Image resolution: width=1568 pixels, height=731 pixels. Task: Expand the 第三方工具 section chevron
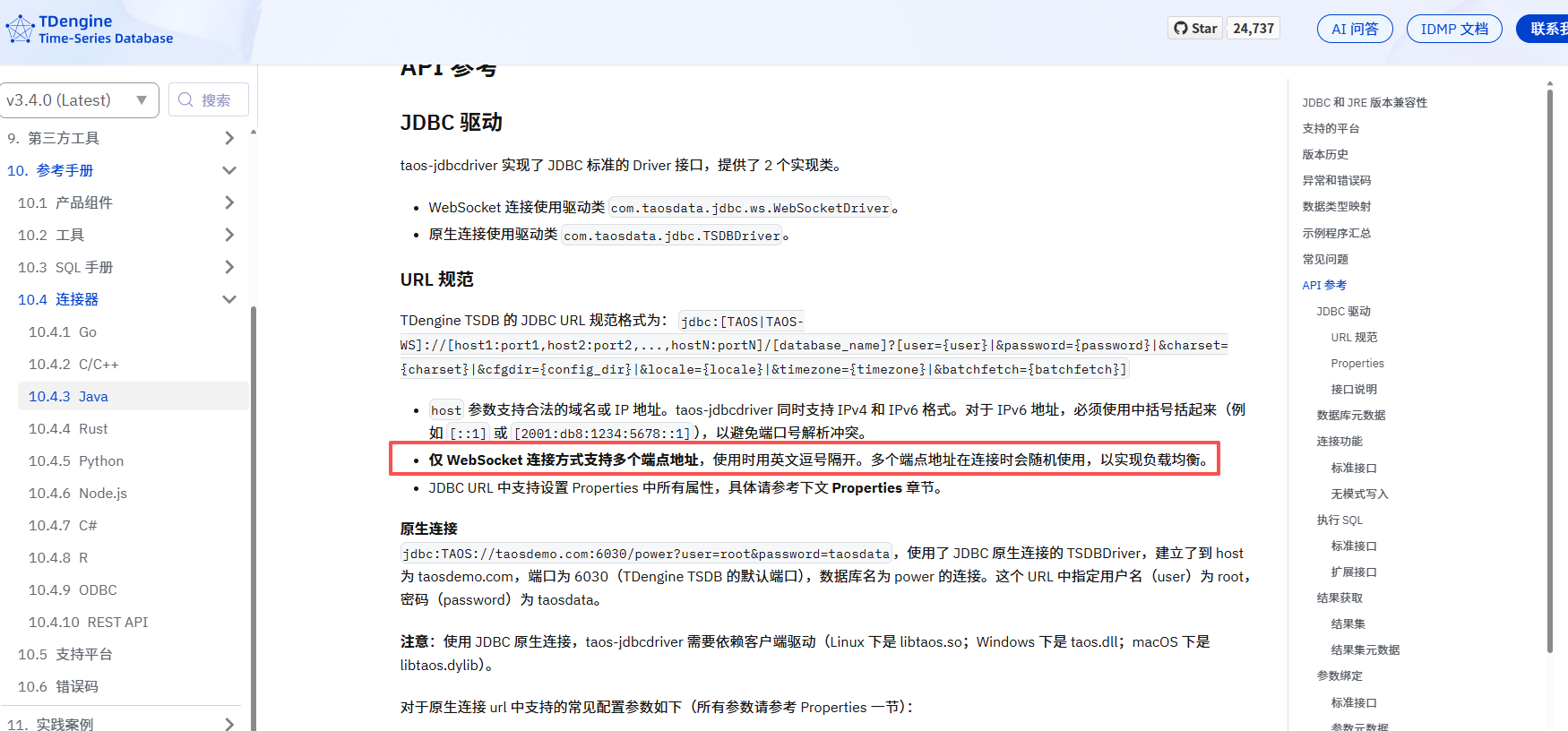coord(229,138)
